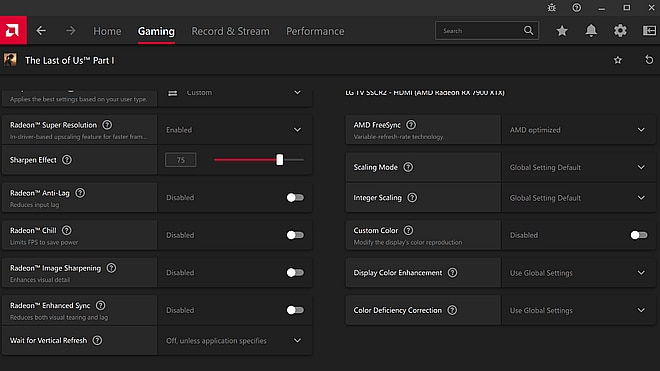Toggle the sidebar panel icon
The height and width of the screenshot is (371, 660).
tap(649, 30)
